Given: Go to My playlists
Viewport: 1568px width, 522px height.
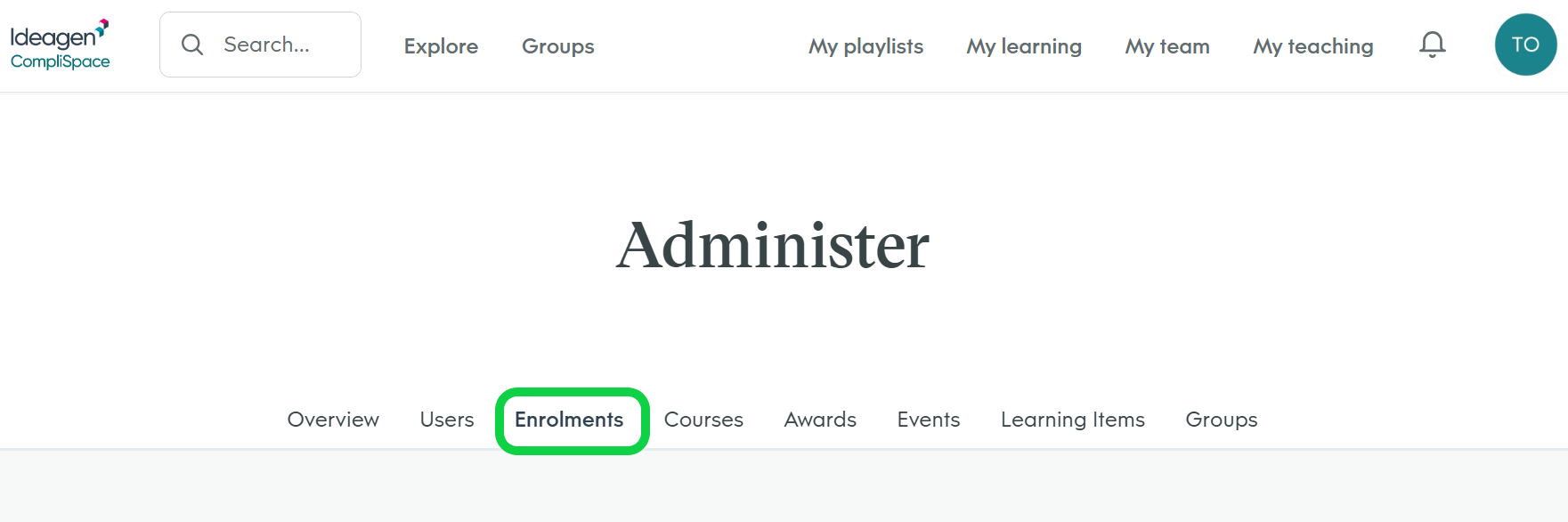Looking at the screenshot, I should coord(865,46).
